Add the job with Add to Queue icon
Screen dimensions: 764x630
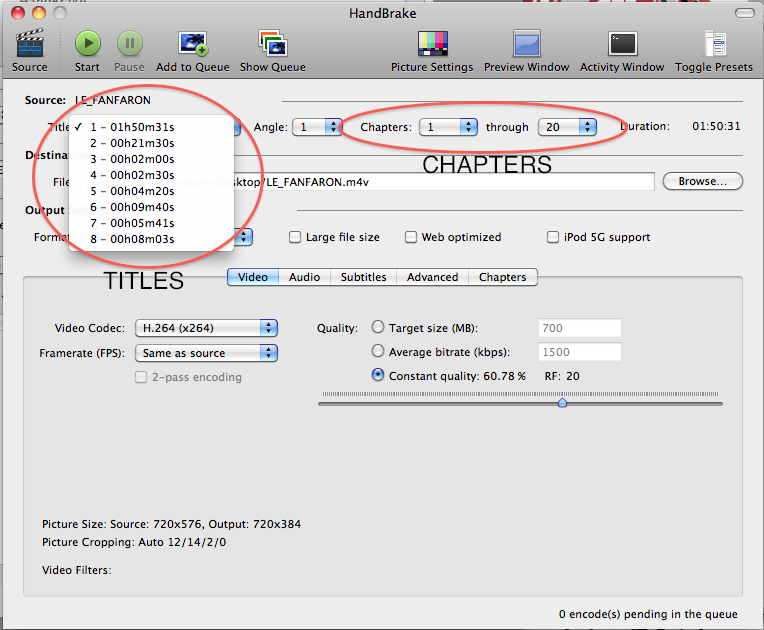tap(193, 44)
